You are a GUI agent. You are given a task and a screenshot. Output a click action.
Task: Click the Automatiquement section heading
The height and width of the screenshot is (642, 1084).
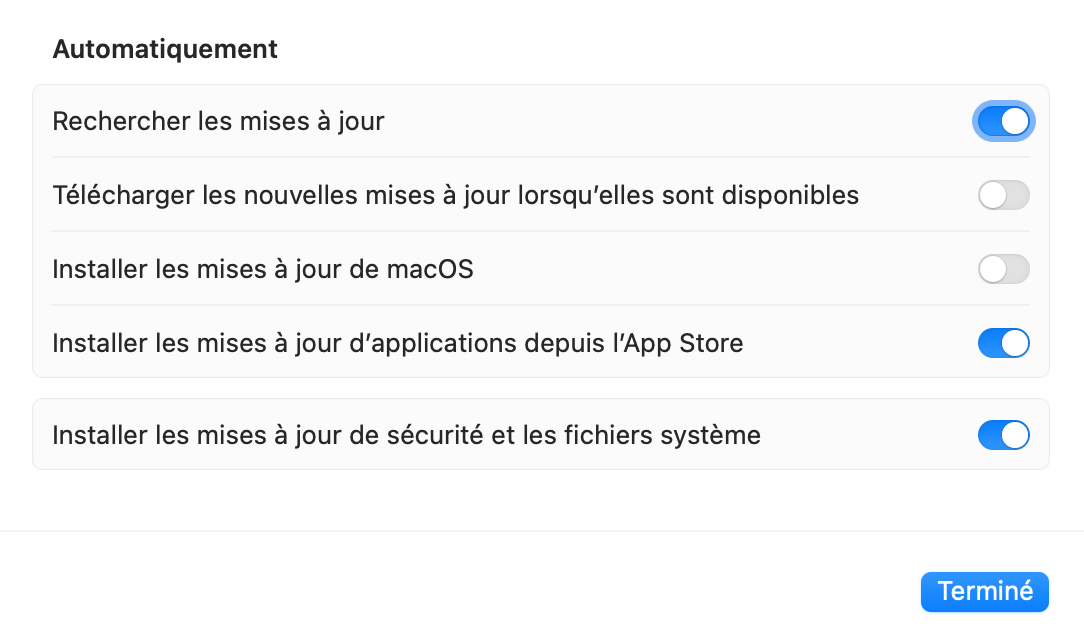165,49
